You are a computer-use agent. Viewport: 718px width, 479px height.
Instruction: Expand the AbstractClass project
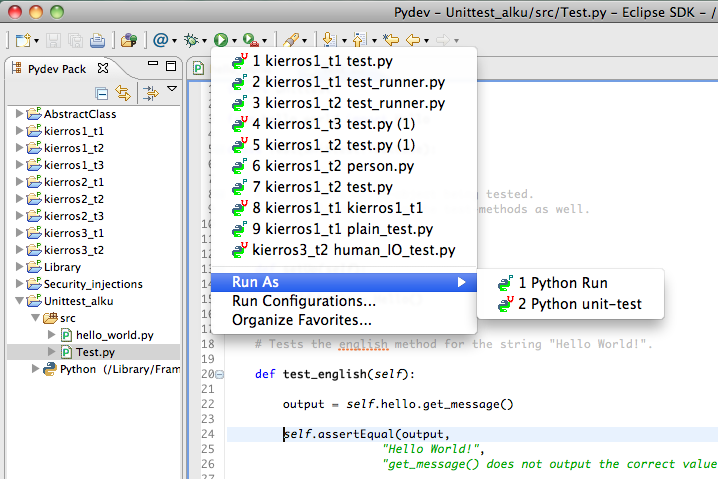19,113
